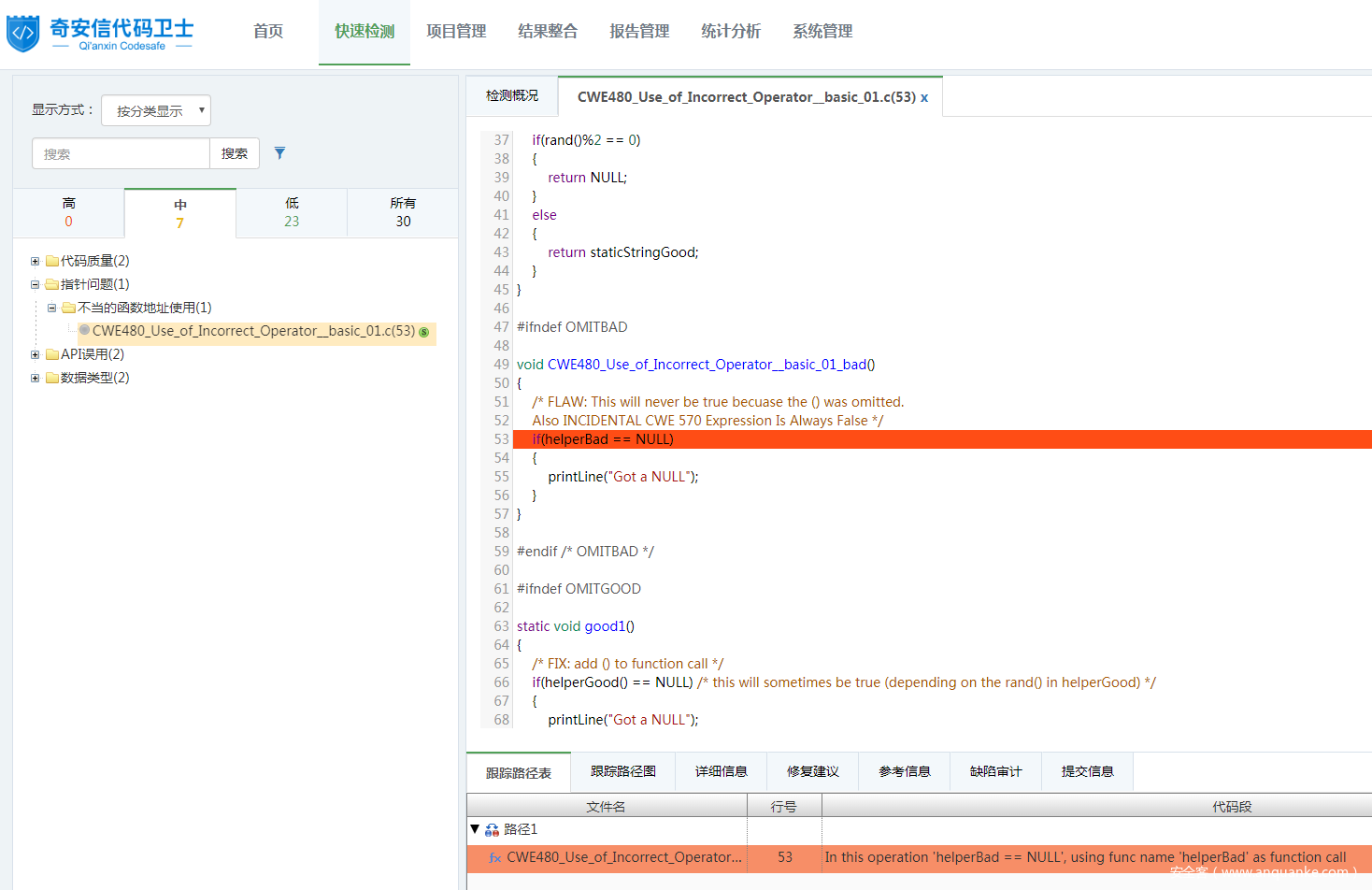The image size is (1372, 890).
Task: Show medium severity 中 7 defects
Action: pyautogui.click(x=179, y=213)
